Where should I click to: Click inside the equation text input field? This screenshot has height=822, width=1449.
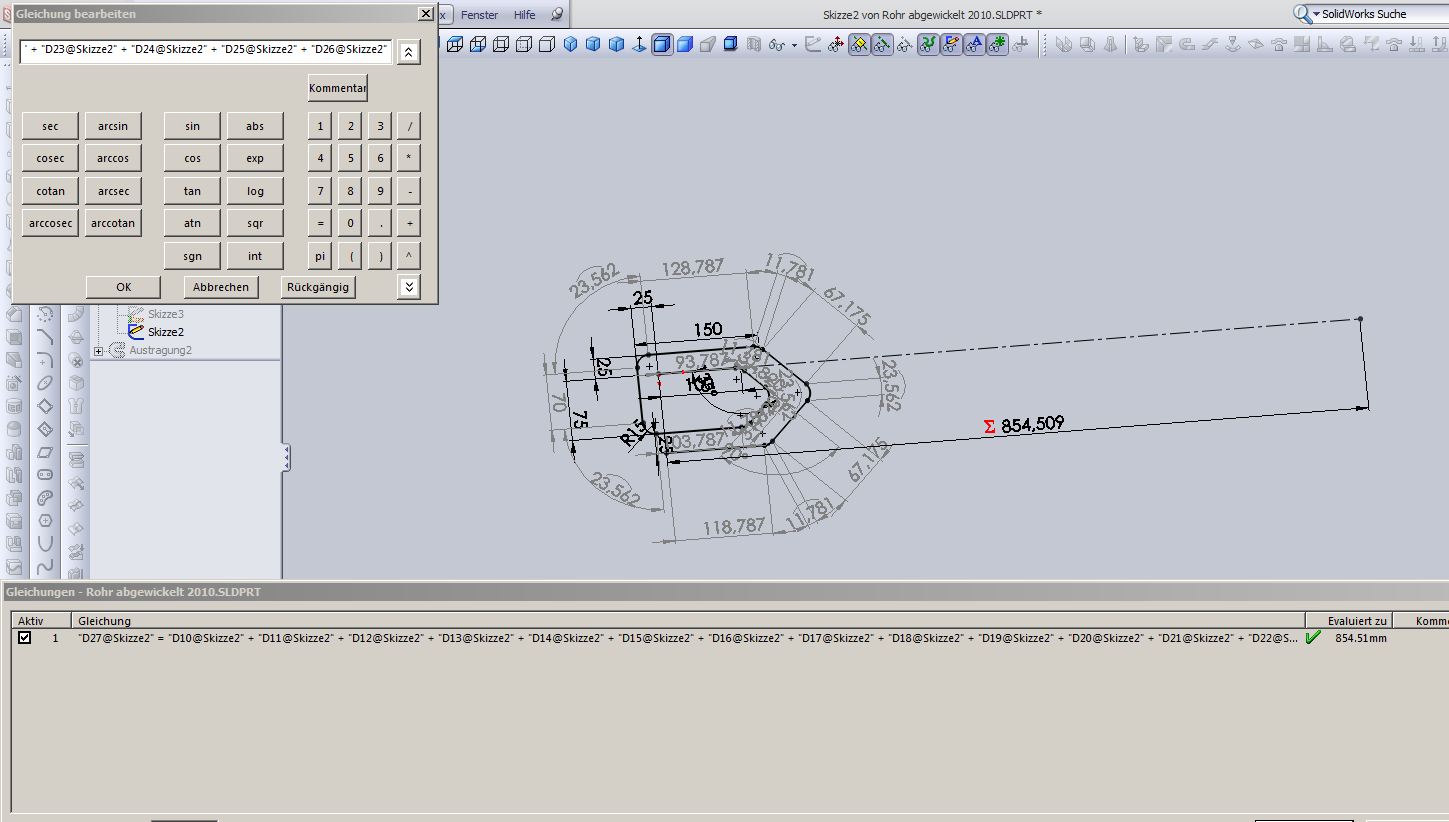205,50
